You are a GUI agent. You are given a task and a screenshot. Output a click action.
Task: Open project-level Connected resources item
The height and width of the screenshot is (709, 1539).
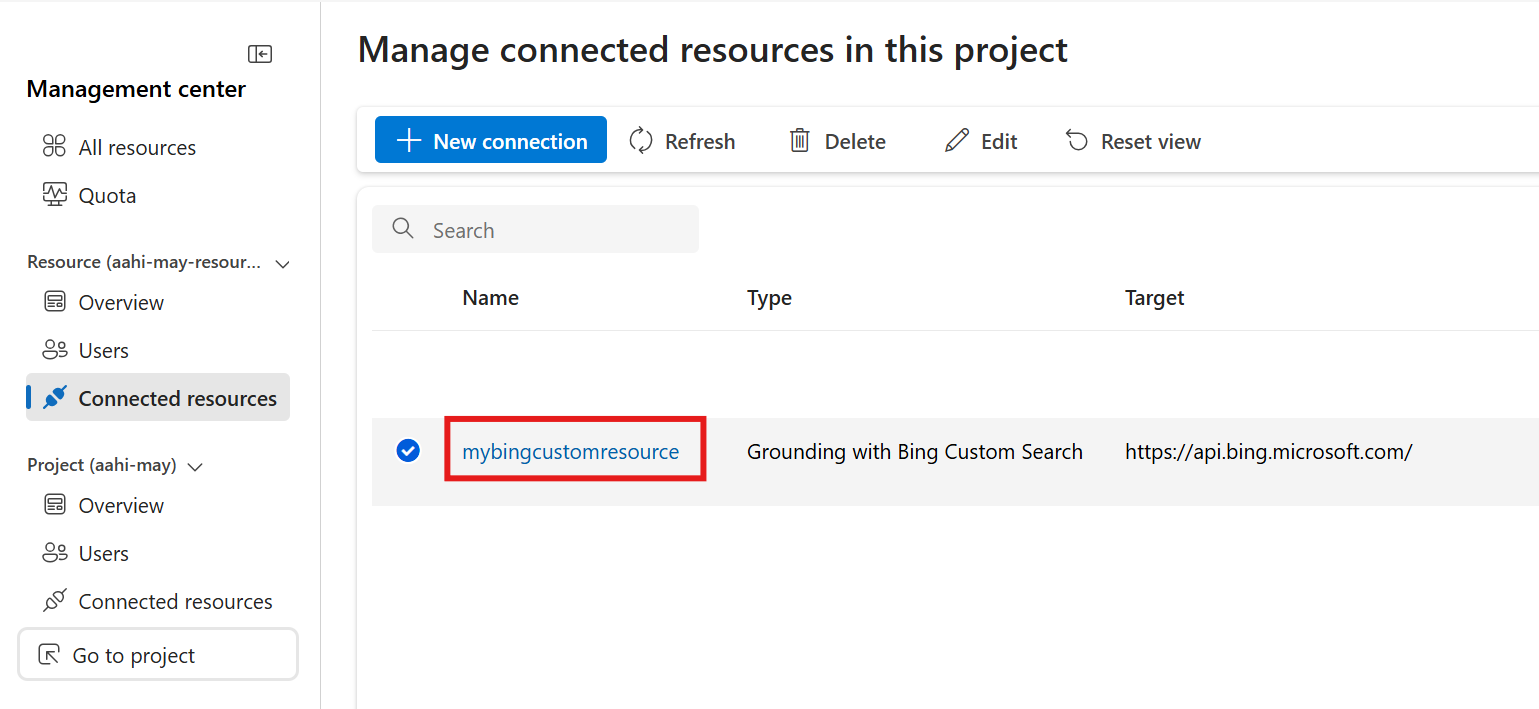tap(174, 601)
